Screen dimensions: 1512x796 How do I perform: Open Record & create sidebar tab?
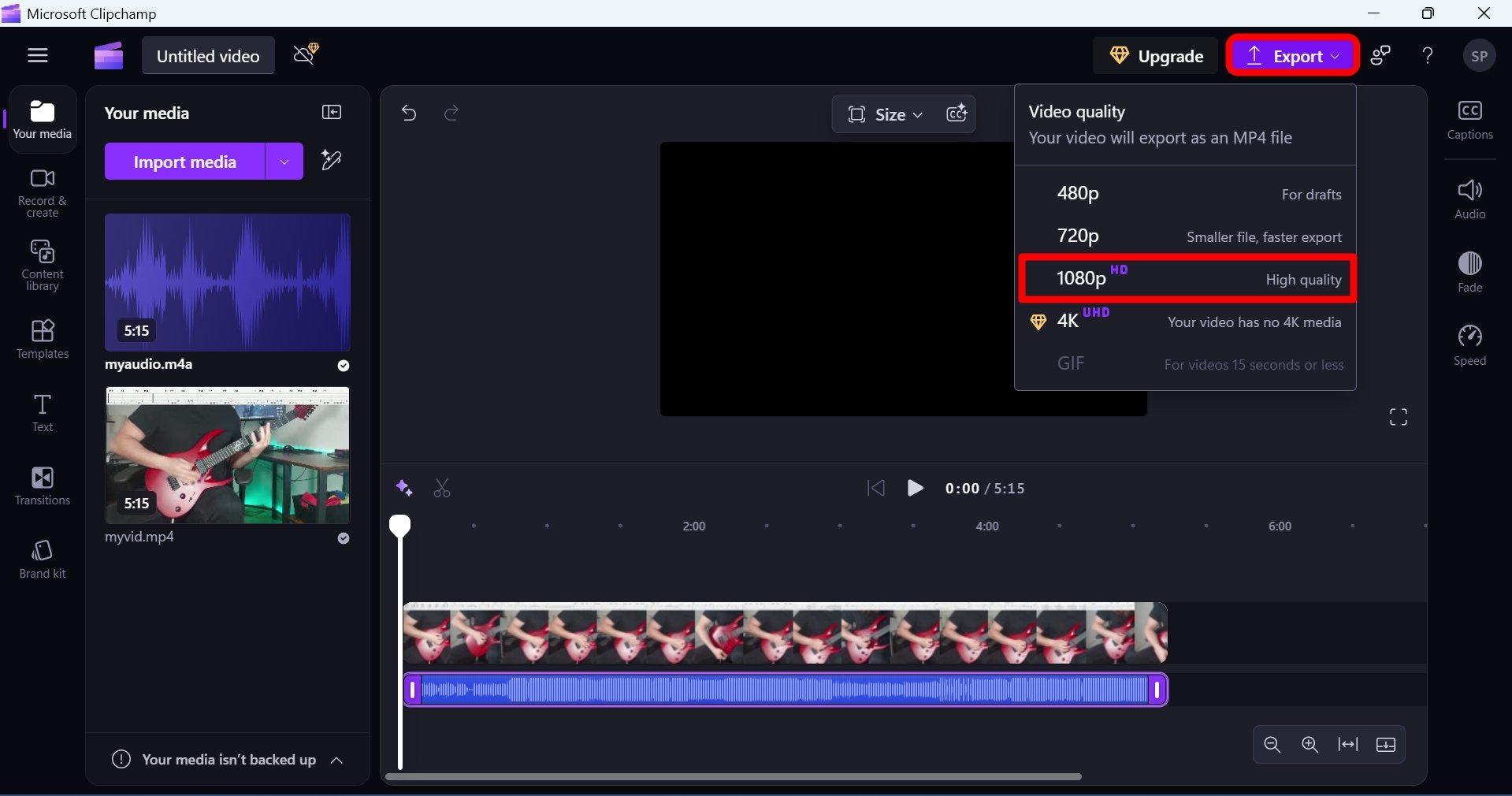coord(43,193)
